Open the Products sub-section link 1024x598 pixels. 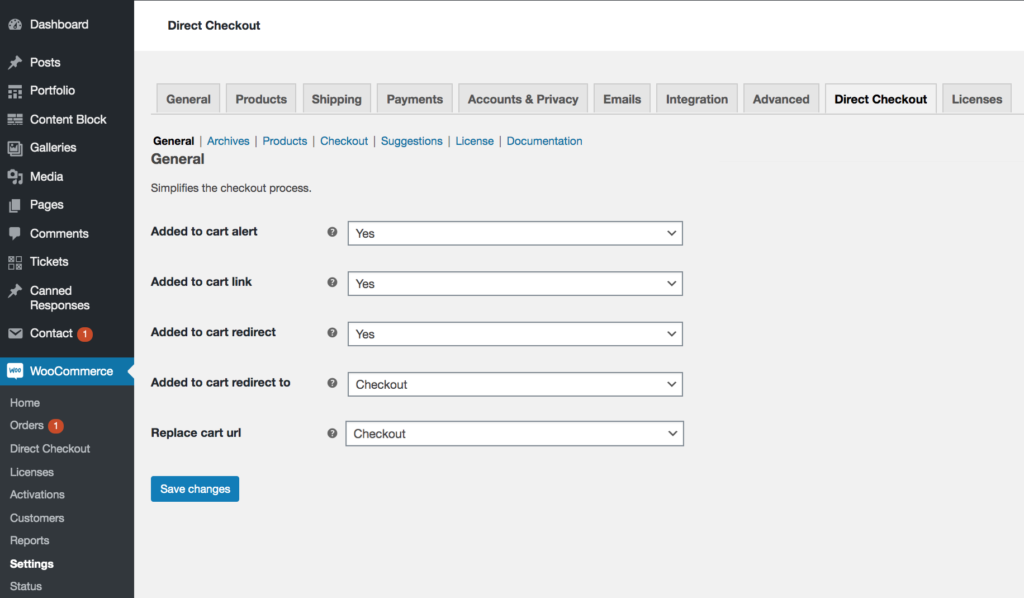tap(285, 141)
